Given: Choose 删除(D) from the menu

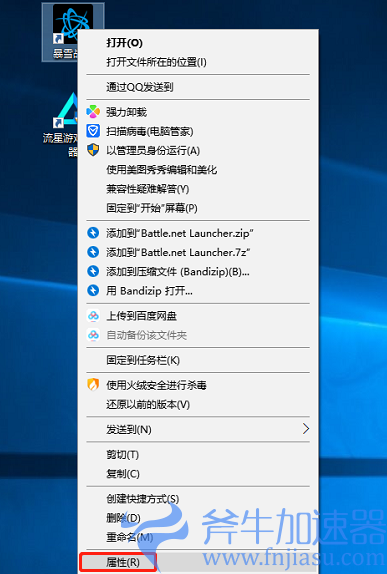Looking at the screenshot, I should pos(198,518).
